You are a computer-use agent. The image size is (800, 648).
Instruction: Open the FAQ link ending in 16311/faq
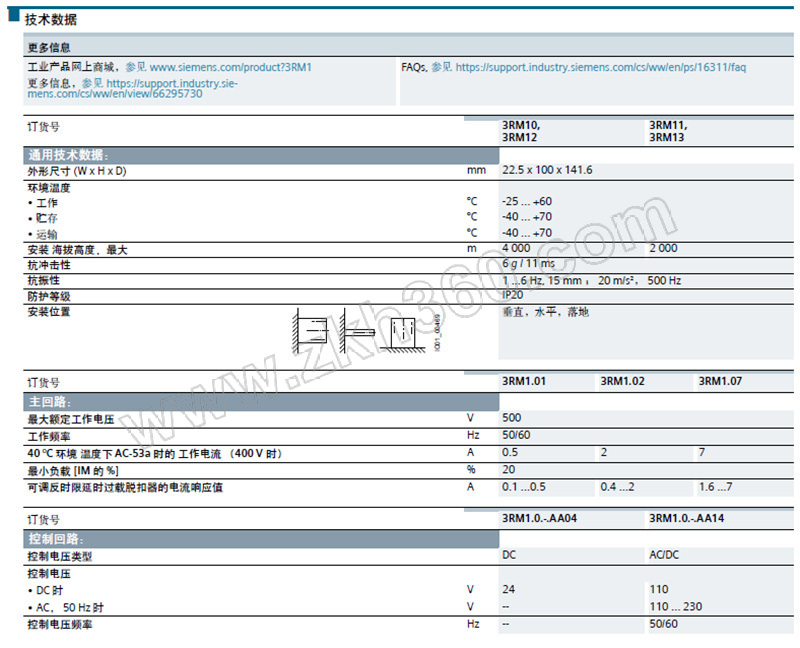click(601, 67)
